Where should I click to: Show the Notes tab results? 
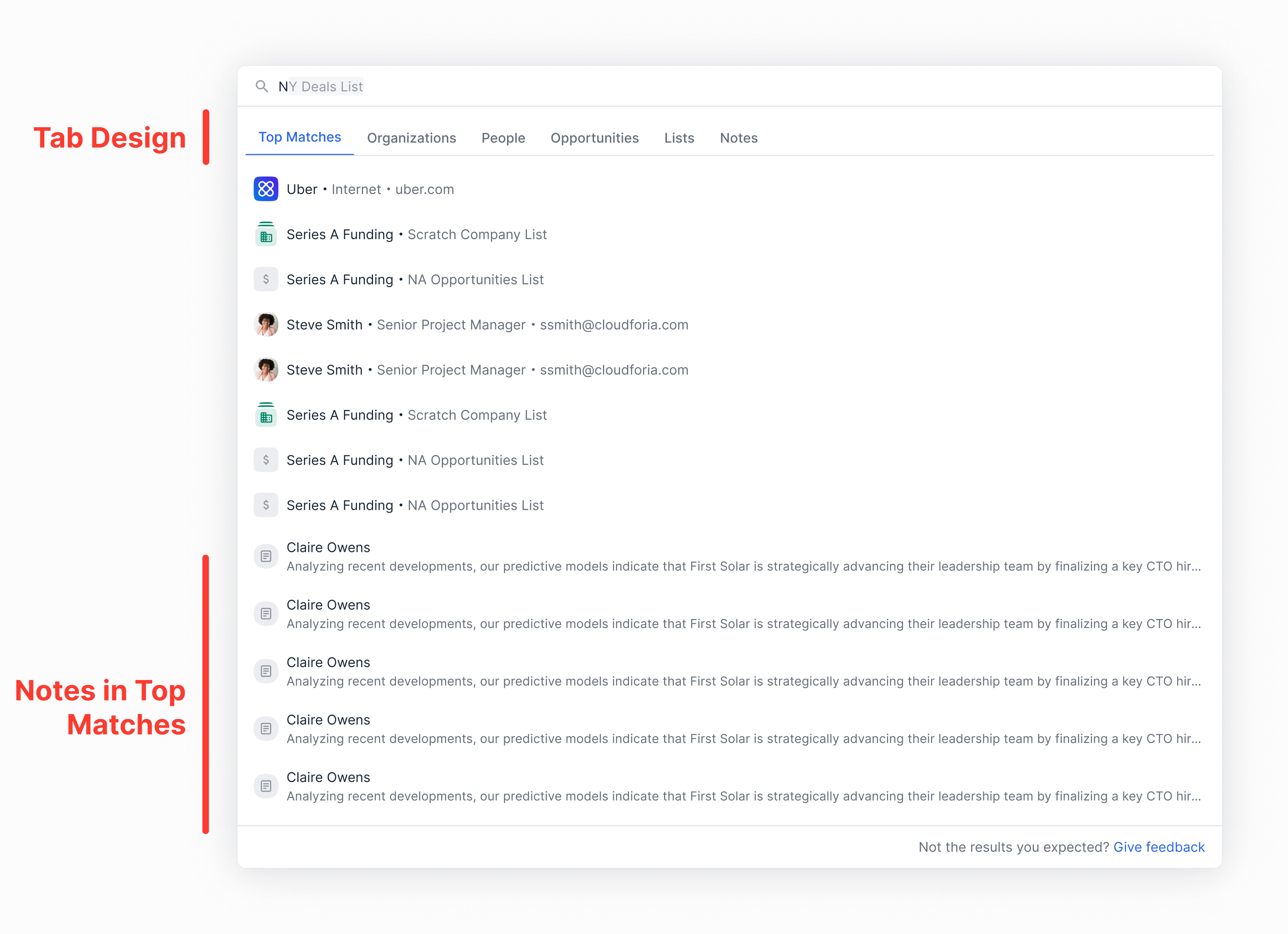[738, 138]
